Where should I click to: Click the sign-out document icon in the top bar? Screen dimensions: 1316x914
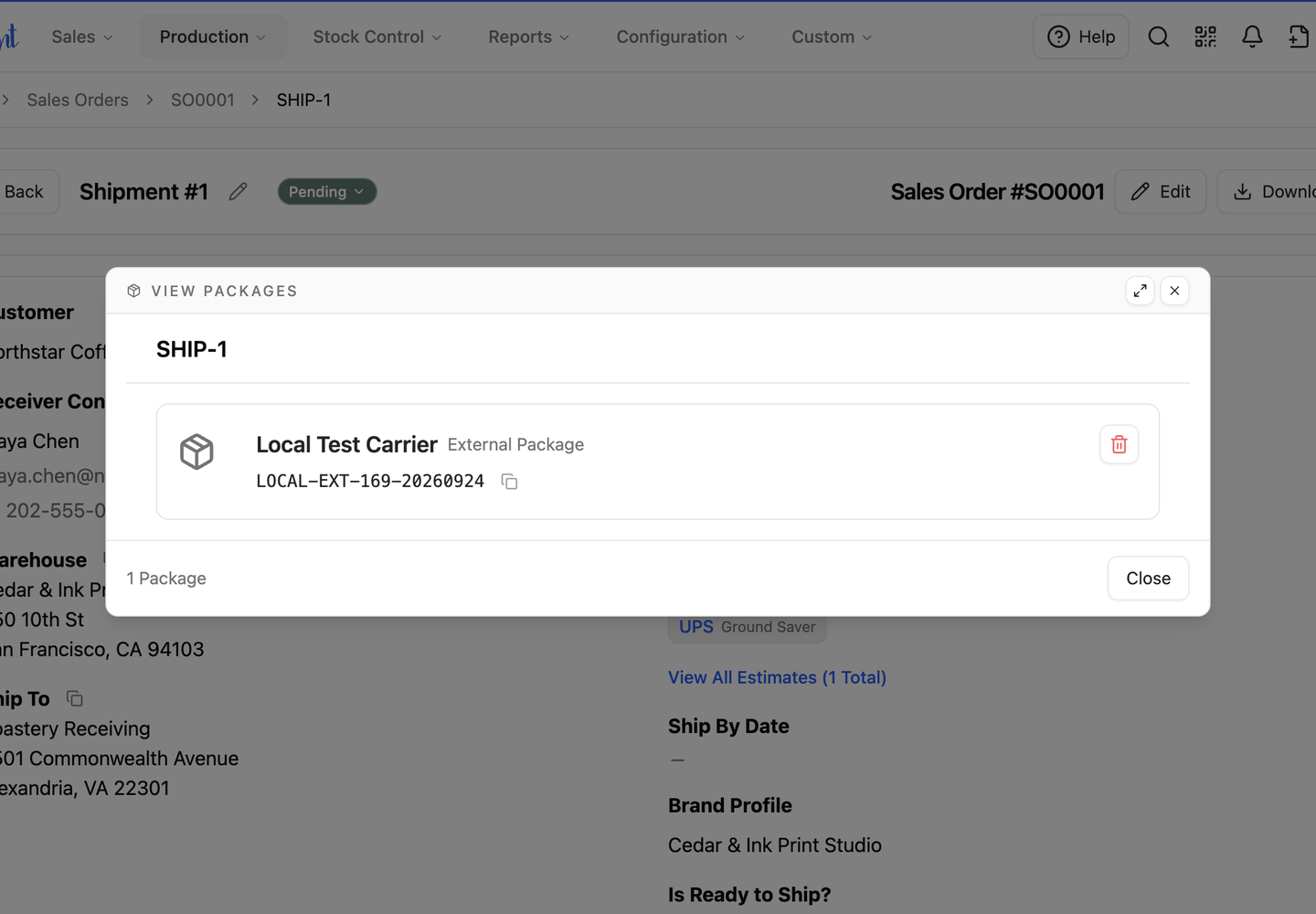click(x=1299, y=37)
